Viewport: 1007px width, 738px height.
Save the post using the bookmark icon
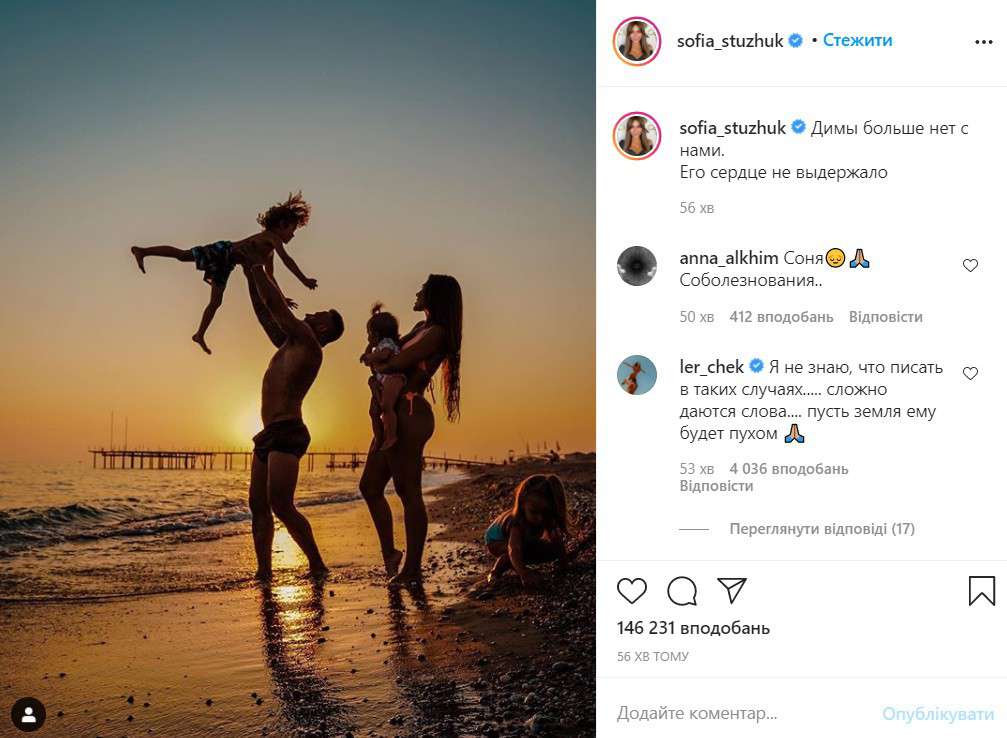coord(981,591)
